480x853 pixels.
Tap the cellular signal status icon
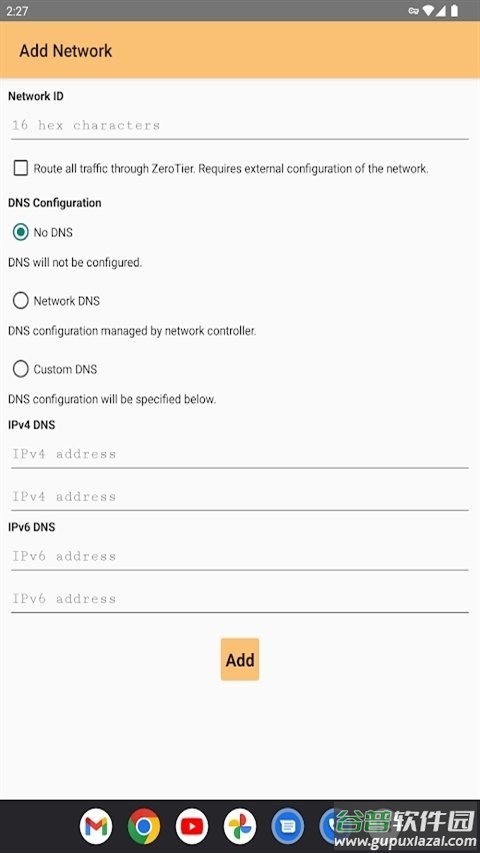[441, 11]
